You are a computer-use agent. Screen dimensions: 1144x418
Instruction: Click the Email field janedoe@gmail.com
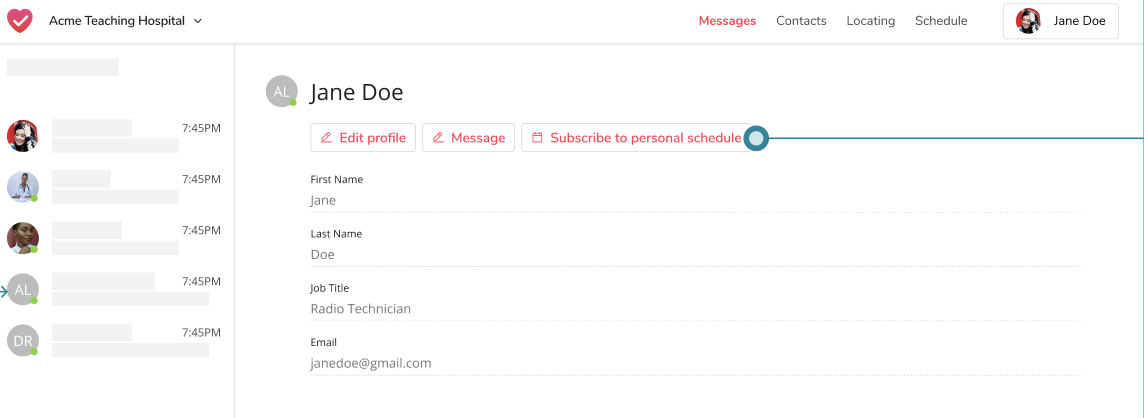point(695,355)
